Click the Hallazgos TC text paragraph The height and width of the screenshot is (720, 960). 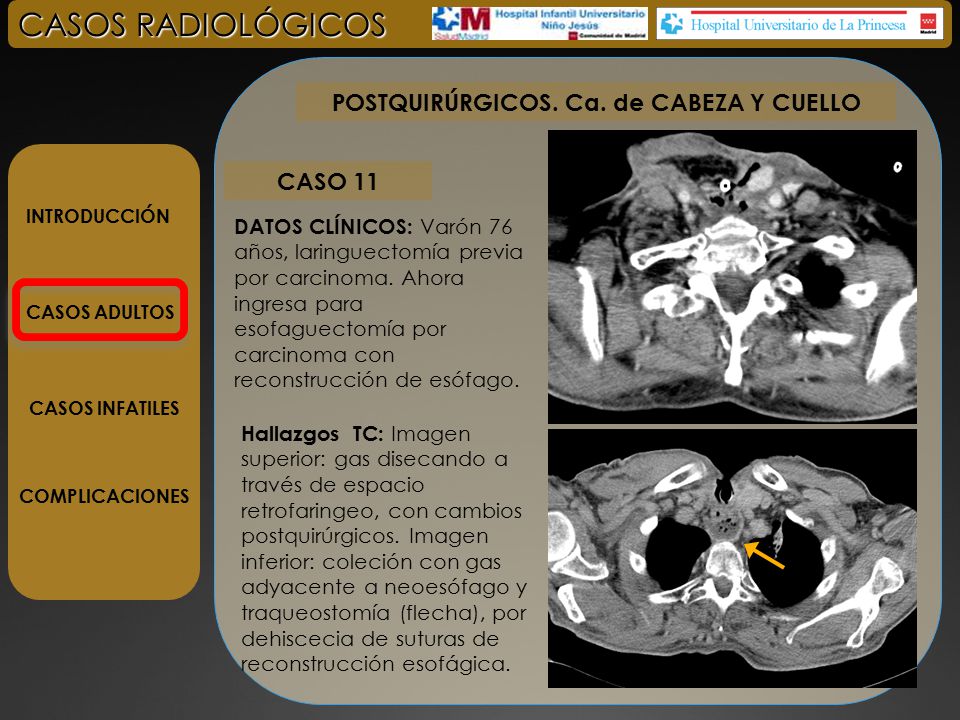(384, 549)
